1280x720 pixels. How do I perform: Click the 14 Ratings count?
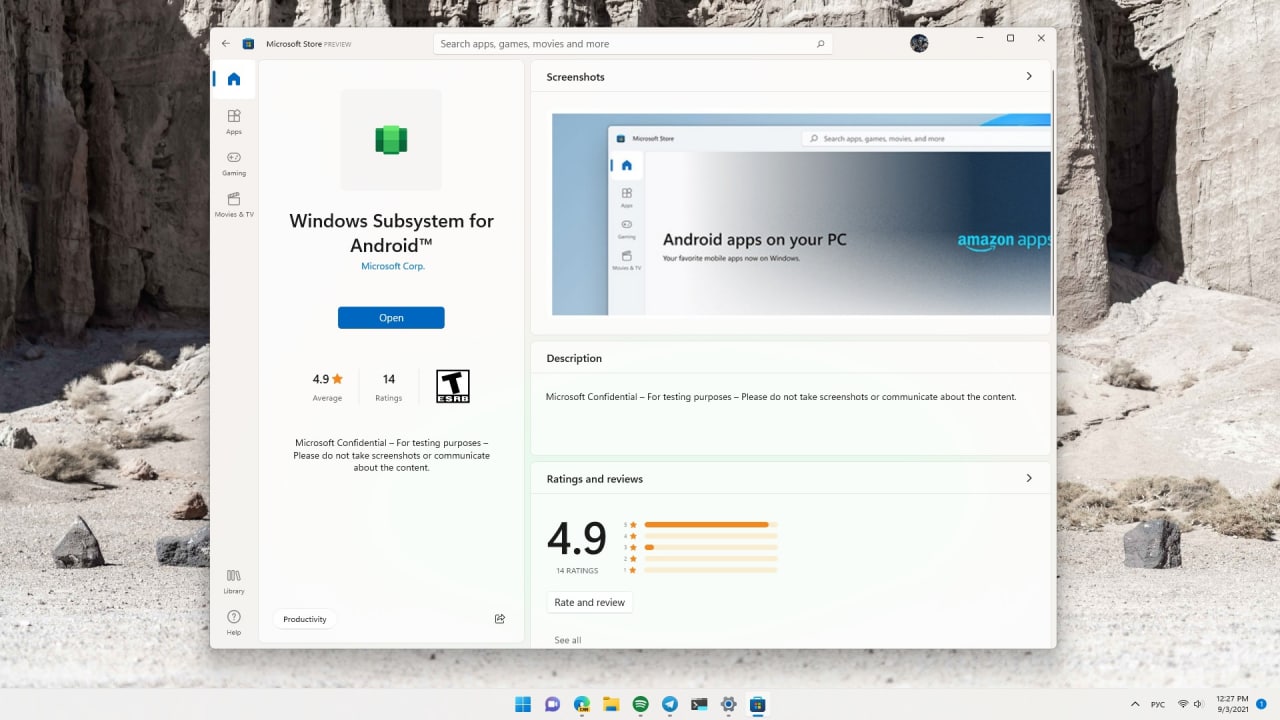[x=389, y=387]
